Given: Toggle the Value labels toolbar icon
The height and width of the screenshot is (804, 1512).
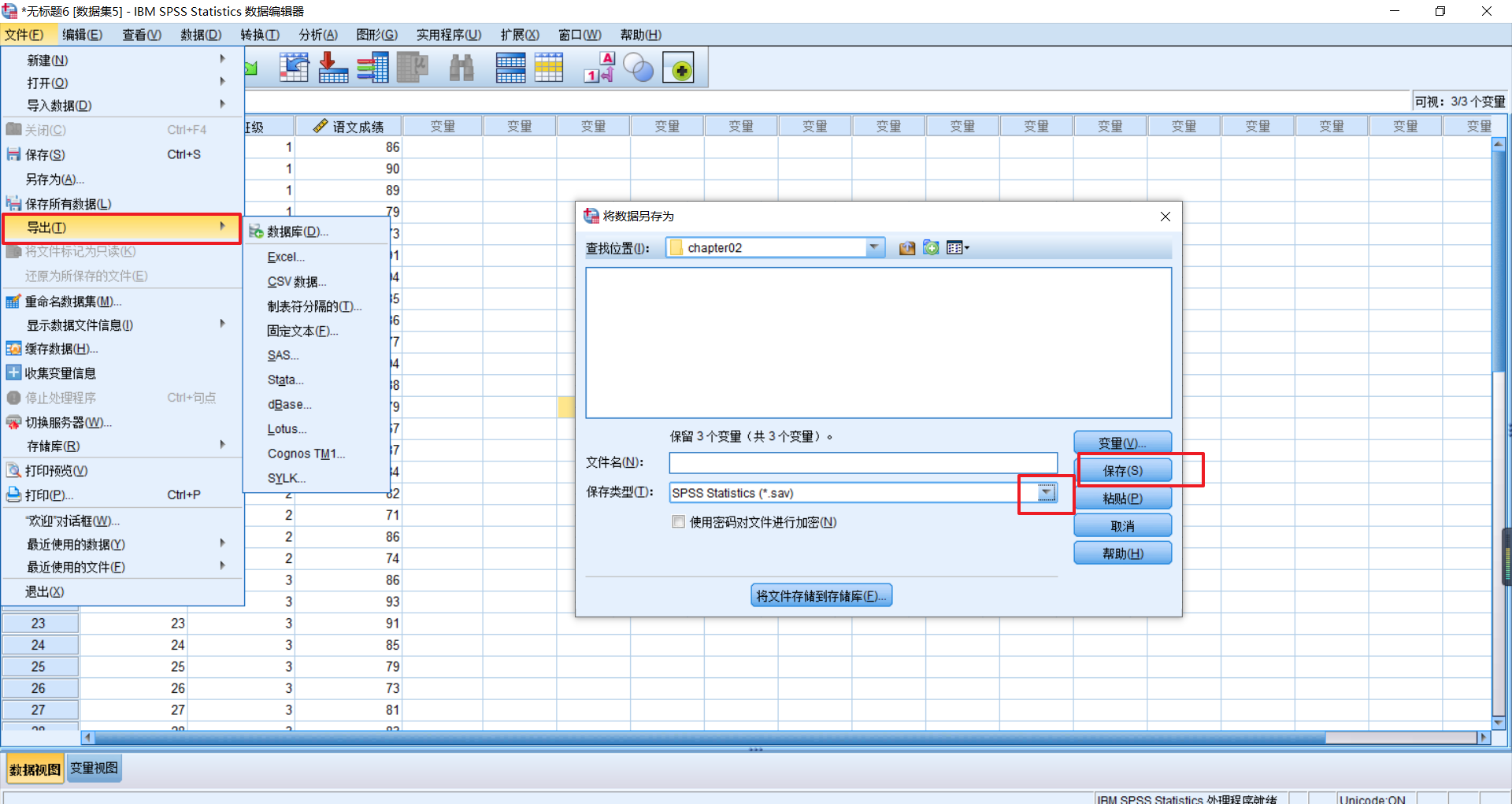Looking at the screenshot, I should click(599, 68).
